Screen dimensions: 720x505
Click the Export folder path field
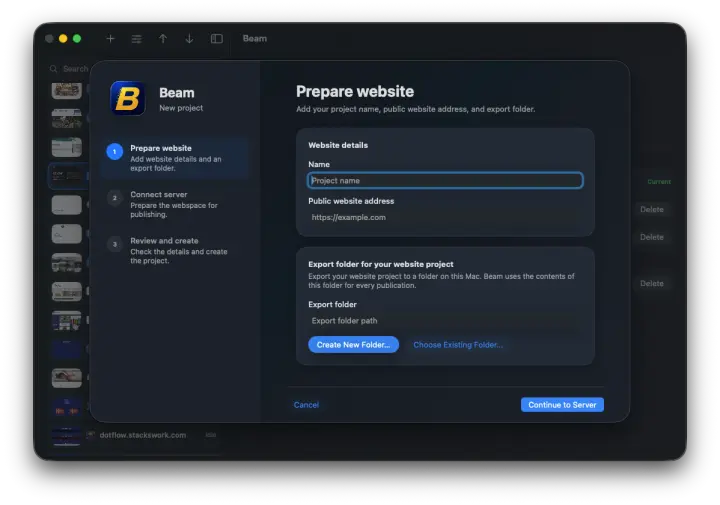pyautogui.click(x=445, y=320)
